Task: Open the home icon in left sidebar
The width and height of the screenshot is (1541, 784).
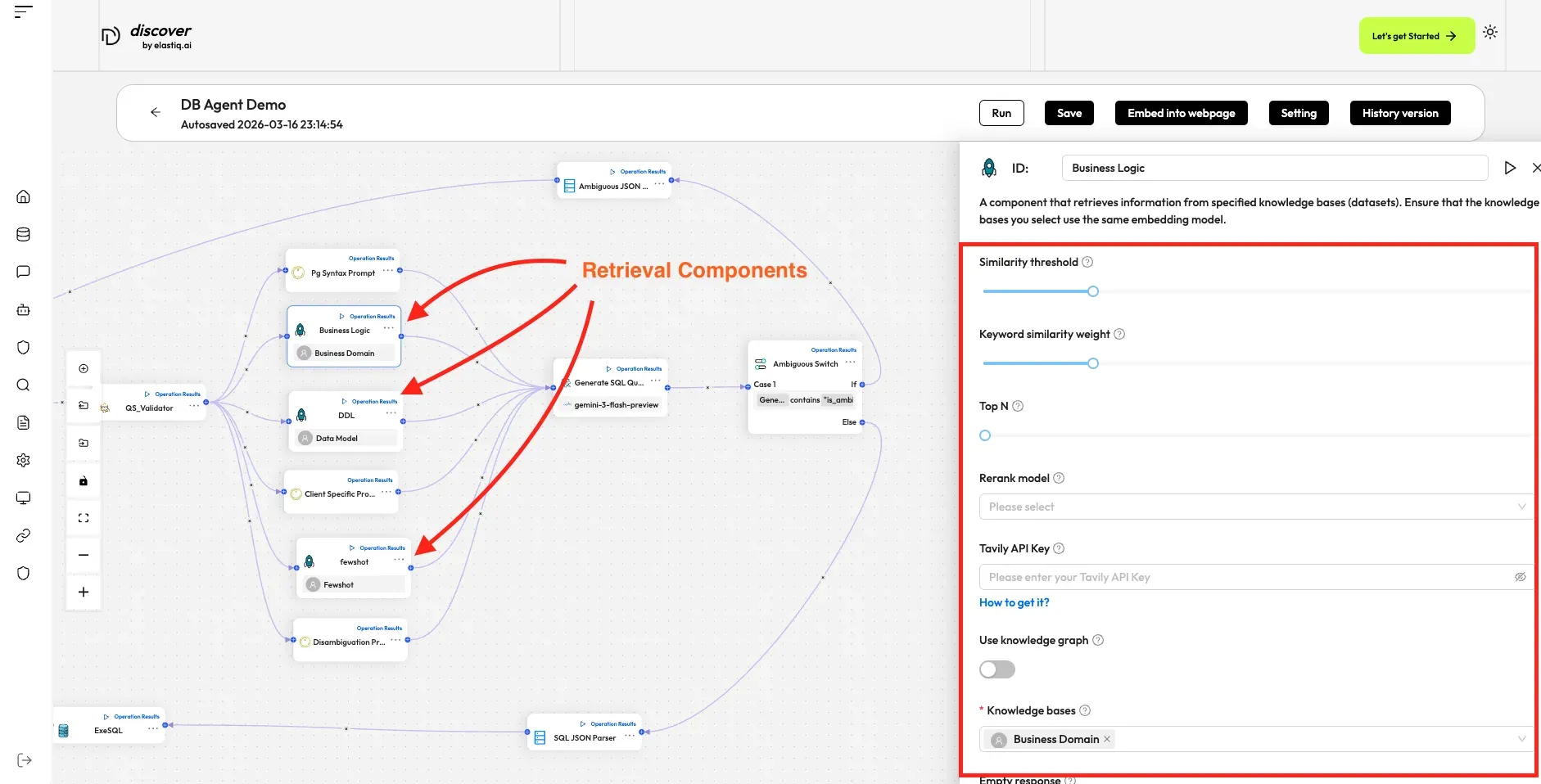Action: pyautogui.click(x=23, y=196)
